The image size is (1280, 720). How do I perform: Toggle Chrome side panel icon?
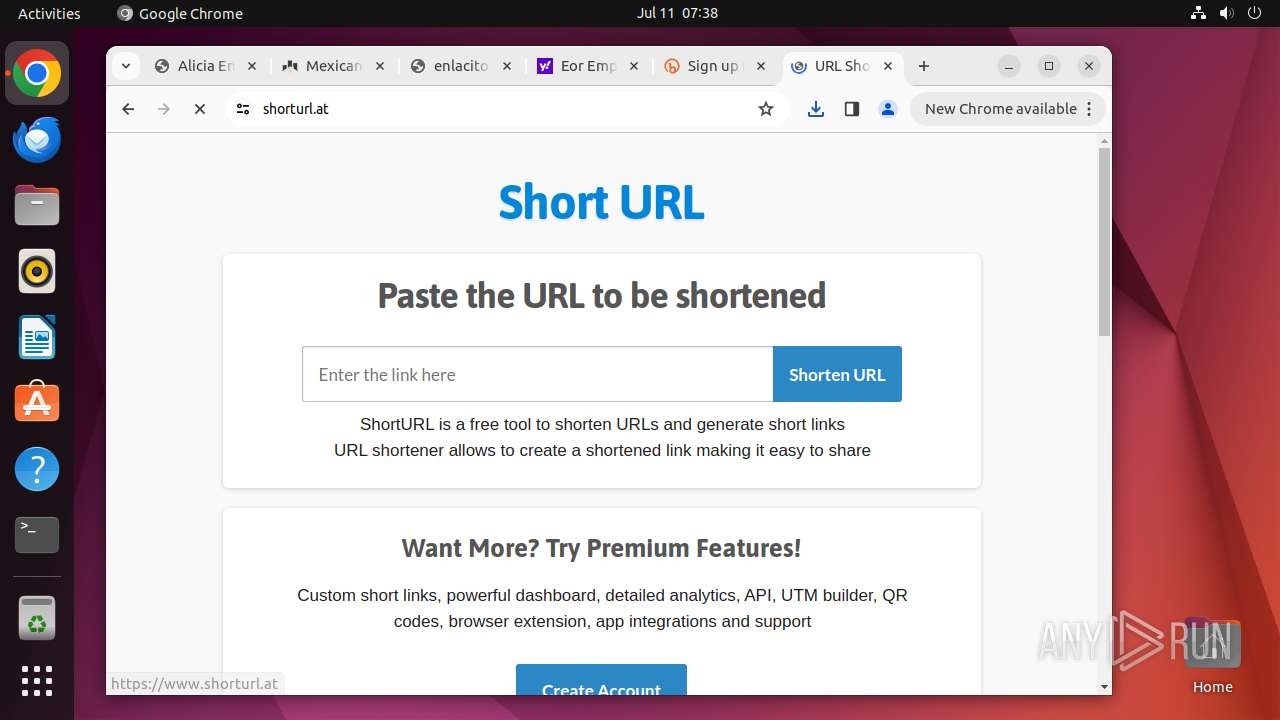[x=852, y=109]
